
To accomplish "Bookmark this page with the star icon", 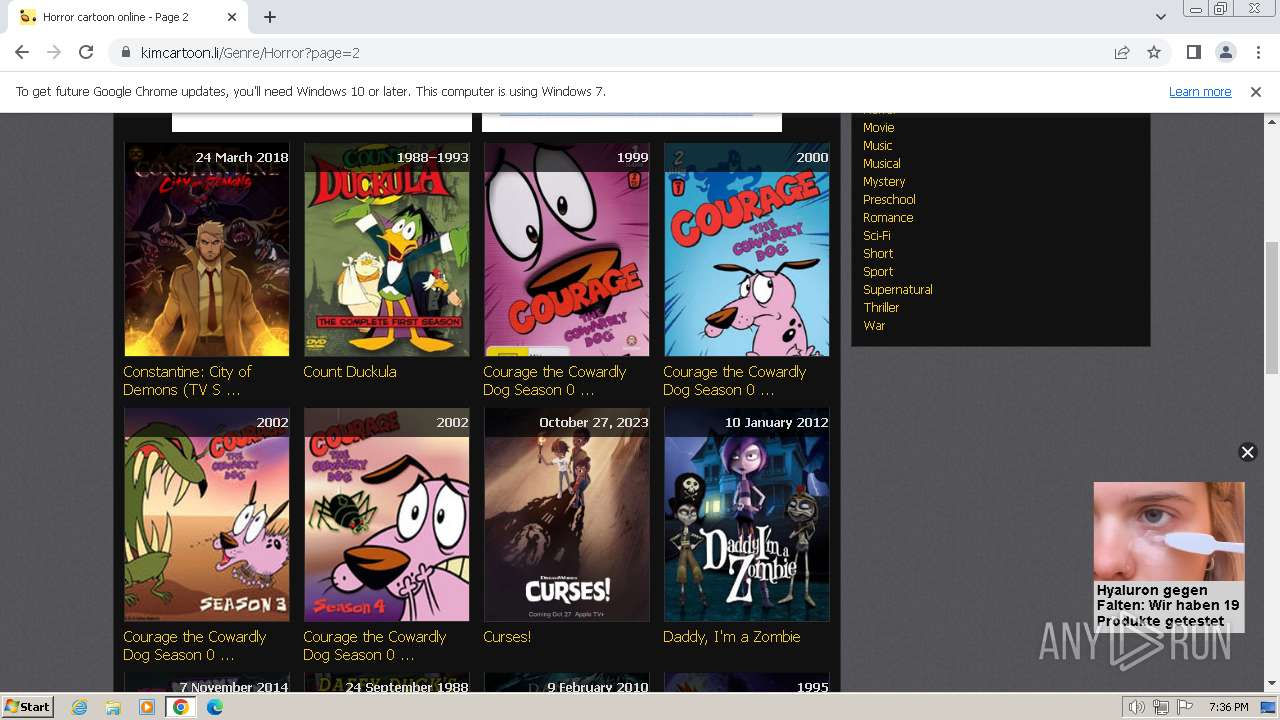I will 1154,52.
